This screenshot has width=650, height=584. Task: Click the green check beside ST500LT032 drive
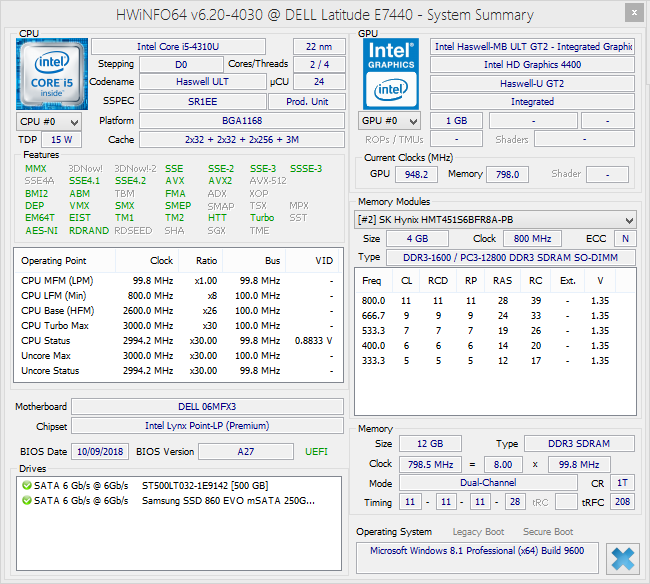[26, 485]
